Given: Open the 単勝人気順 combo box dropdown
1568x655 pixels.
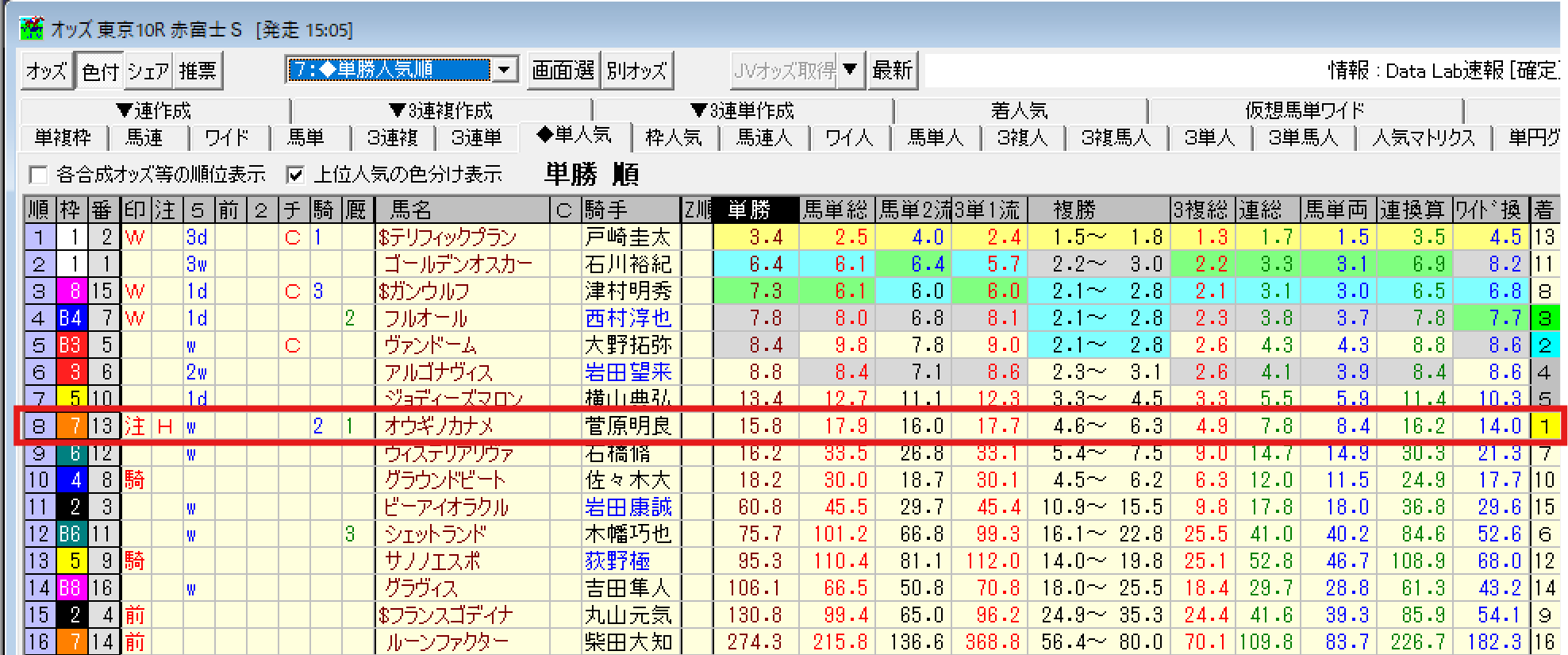Looking at the screenshot, I should 505,71.
